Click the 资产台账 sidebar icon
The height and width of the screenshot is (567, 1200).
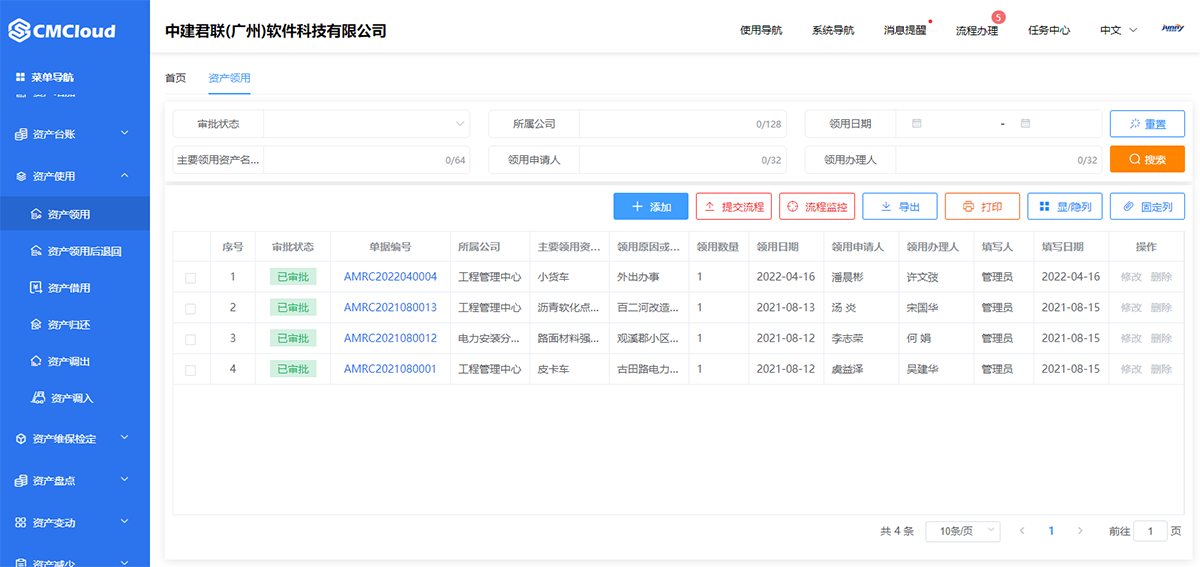pos(21,133)
